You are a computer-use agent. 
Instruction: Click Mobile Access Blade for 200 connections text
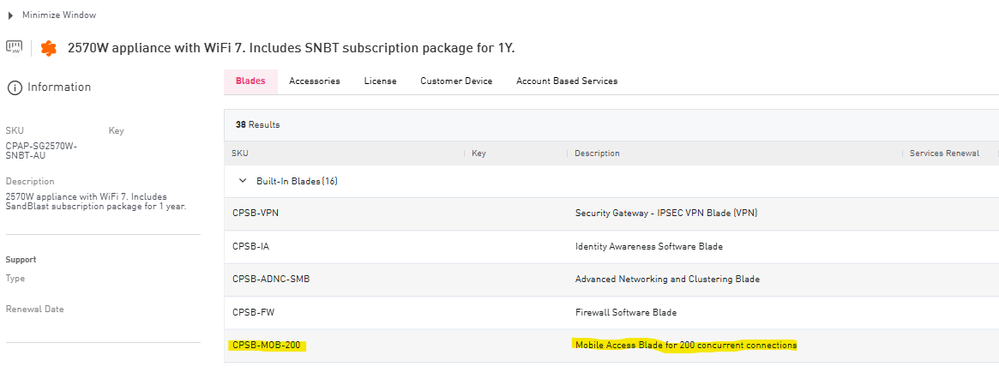(x=686, y=345)
